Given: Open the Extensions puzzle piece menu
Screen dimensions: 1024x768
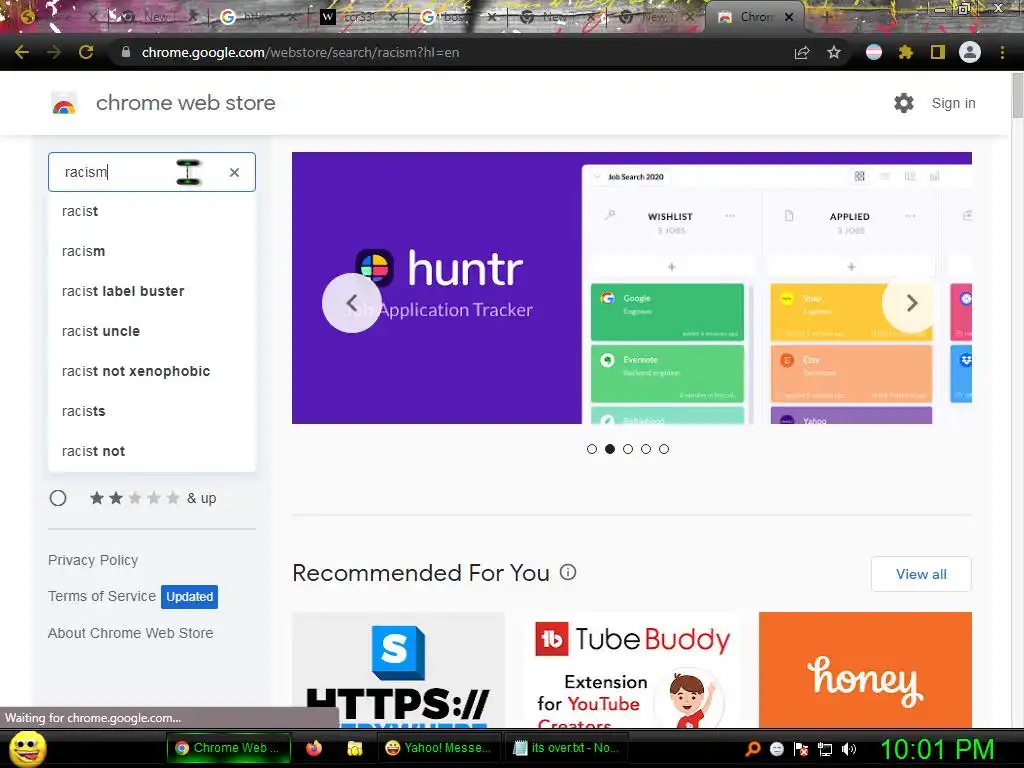Looking at the screenshot, I should click(905, 52).
